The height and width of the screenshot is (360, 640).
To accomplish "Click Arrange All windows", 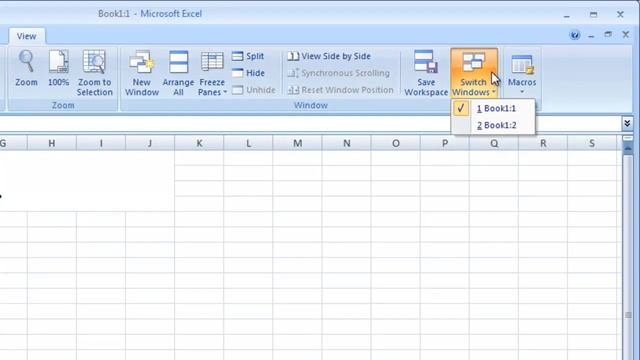I will click(178, 73).
